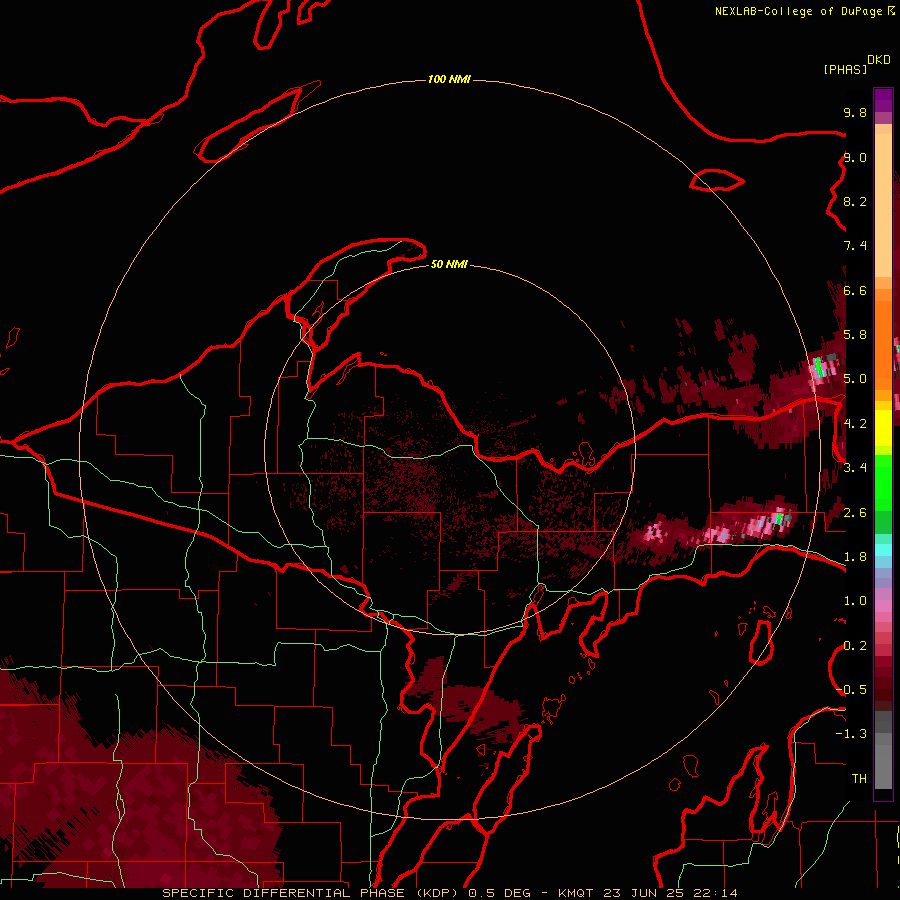Click the SPECIFIC DIFFERENTIAL PHASE caption text

point(284,893)
